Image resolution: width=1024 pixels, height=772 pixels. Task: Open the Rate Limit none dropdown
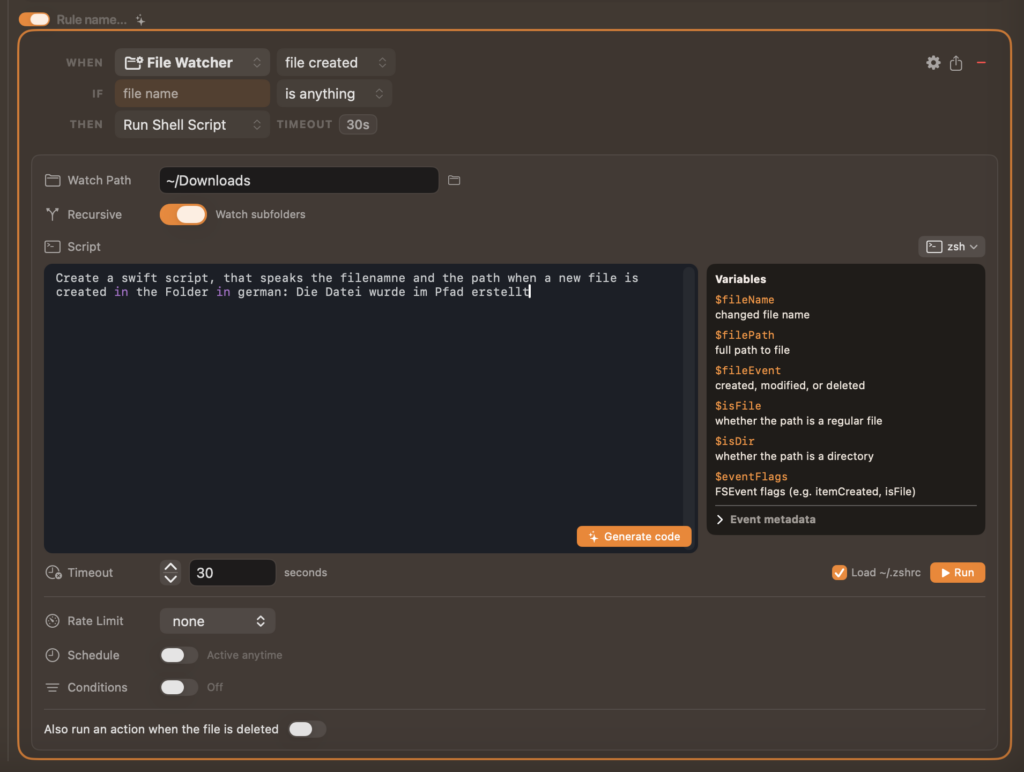coord(217,621)
